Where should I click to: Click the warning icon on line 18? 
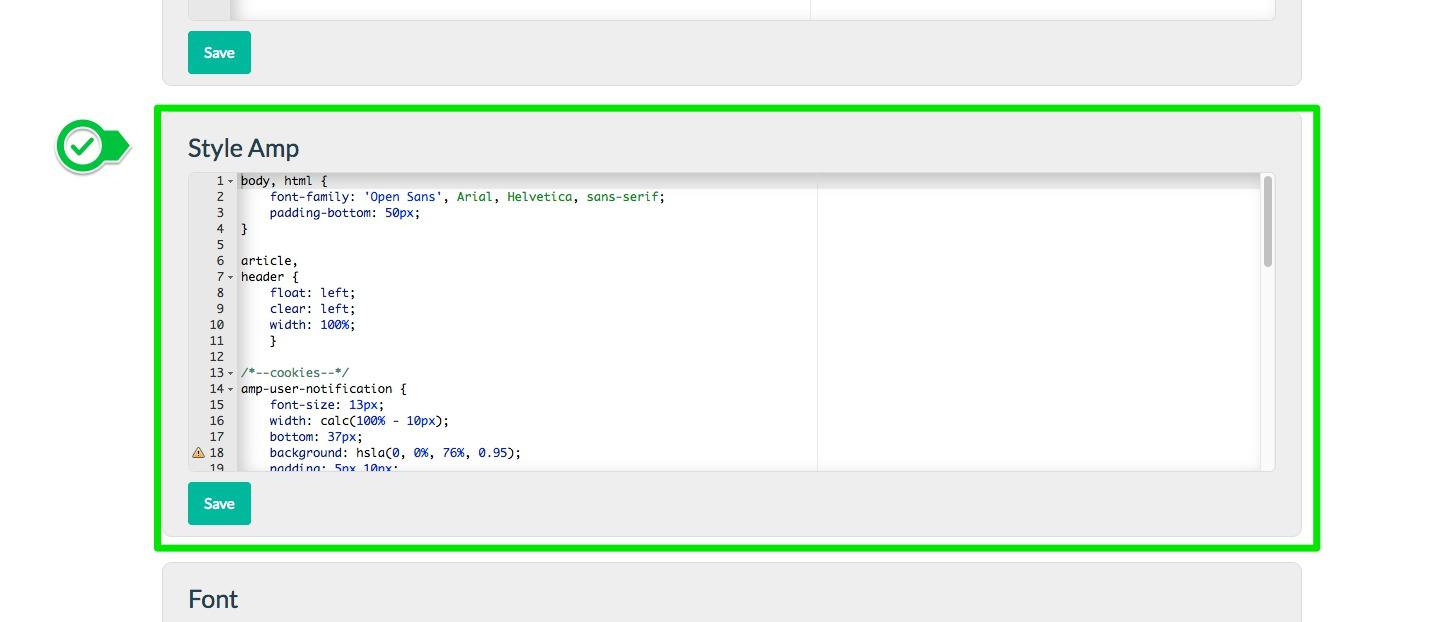point(198,453)
